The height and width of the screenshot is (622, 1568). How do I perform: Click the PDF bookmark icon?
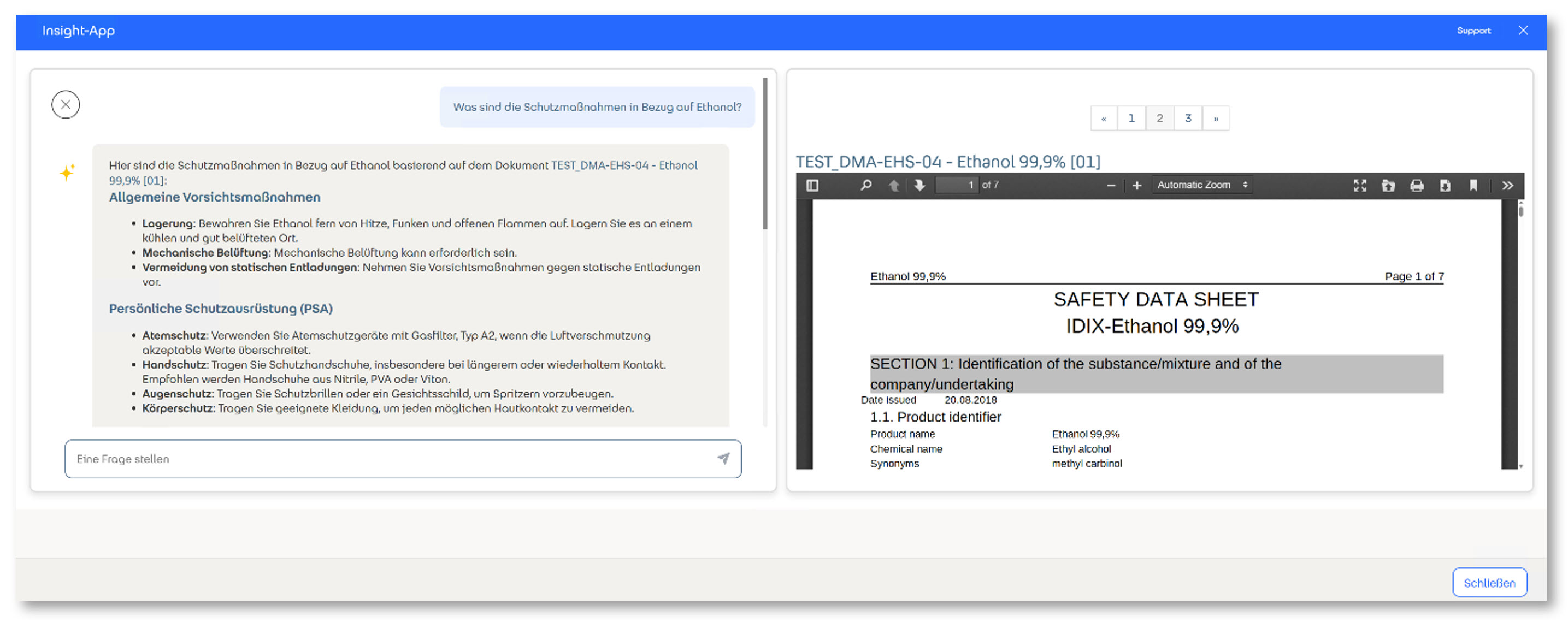point(1473,185)
